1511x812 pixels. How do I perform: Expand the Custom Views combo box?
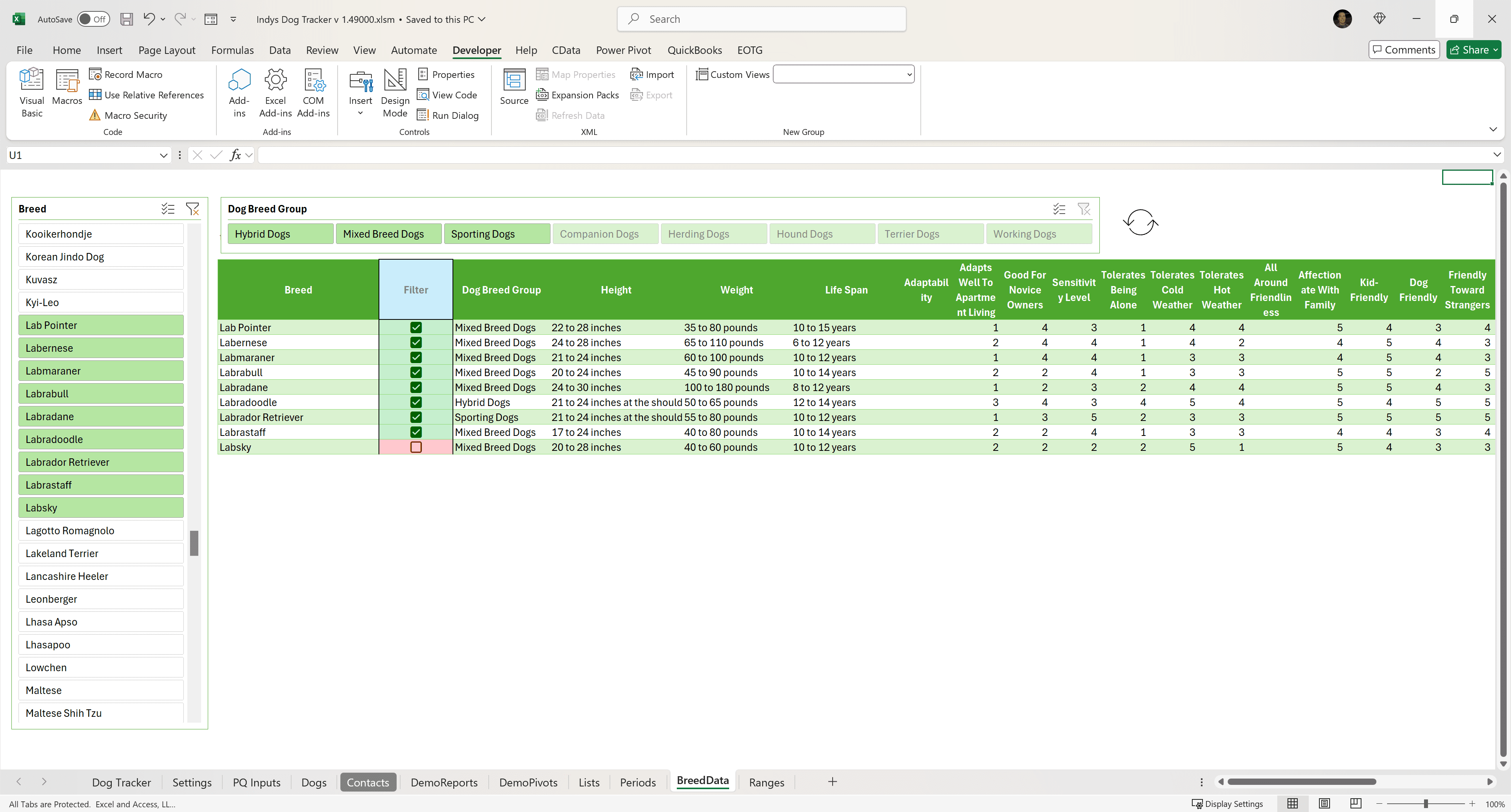click(x=909, y=74)
